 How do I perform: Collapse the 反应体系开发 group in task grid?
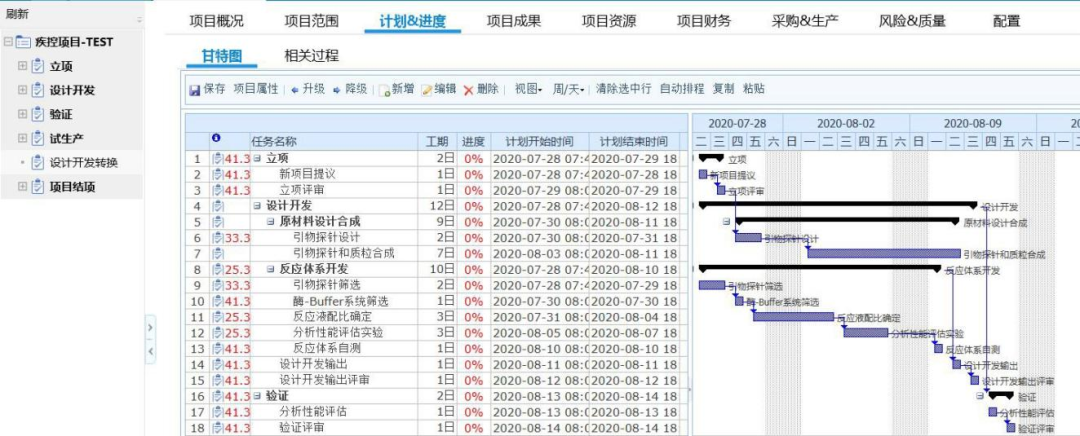point(270,269)
